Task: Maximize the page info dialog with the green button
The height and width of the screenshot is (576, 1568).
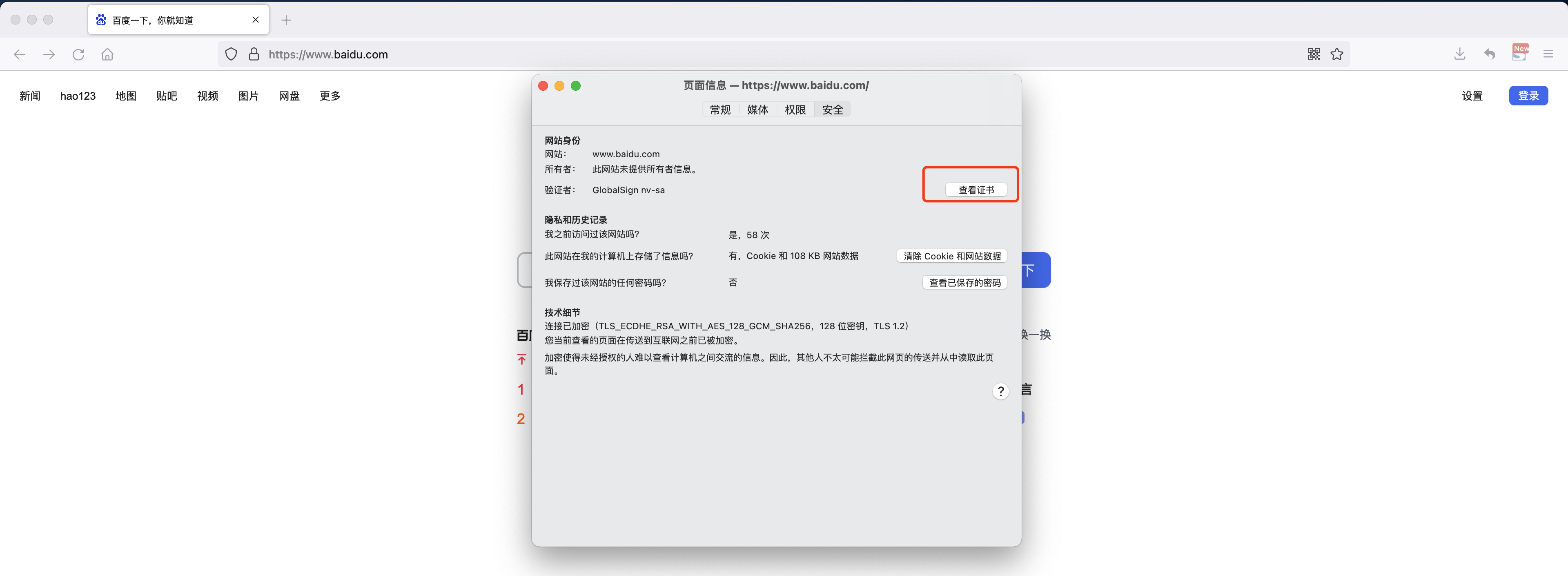Action: click(576, 86)
